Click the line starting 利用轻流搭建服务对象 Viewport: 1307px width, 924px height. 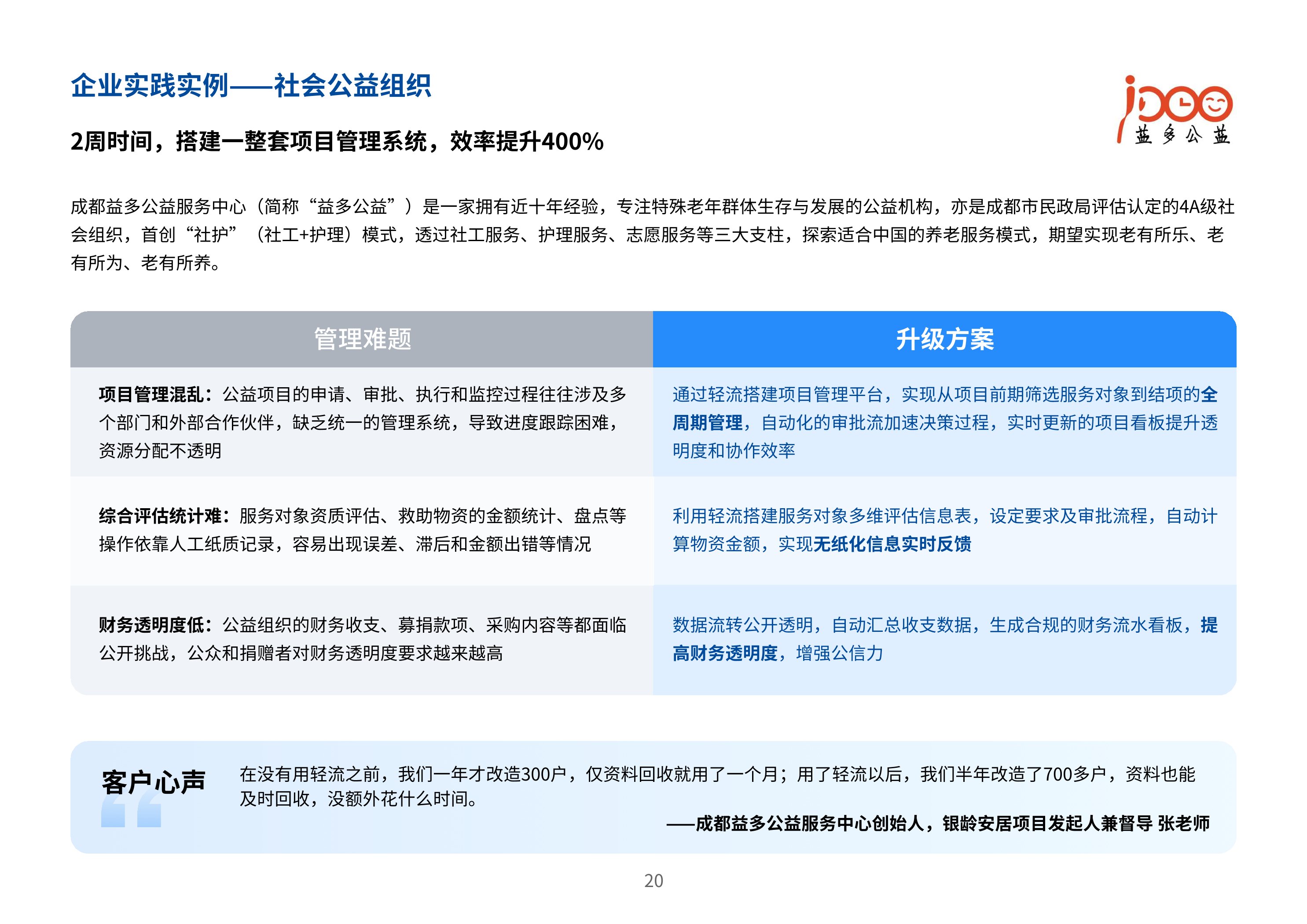(x=945, y=516)
